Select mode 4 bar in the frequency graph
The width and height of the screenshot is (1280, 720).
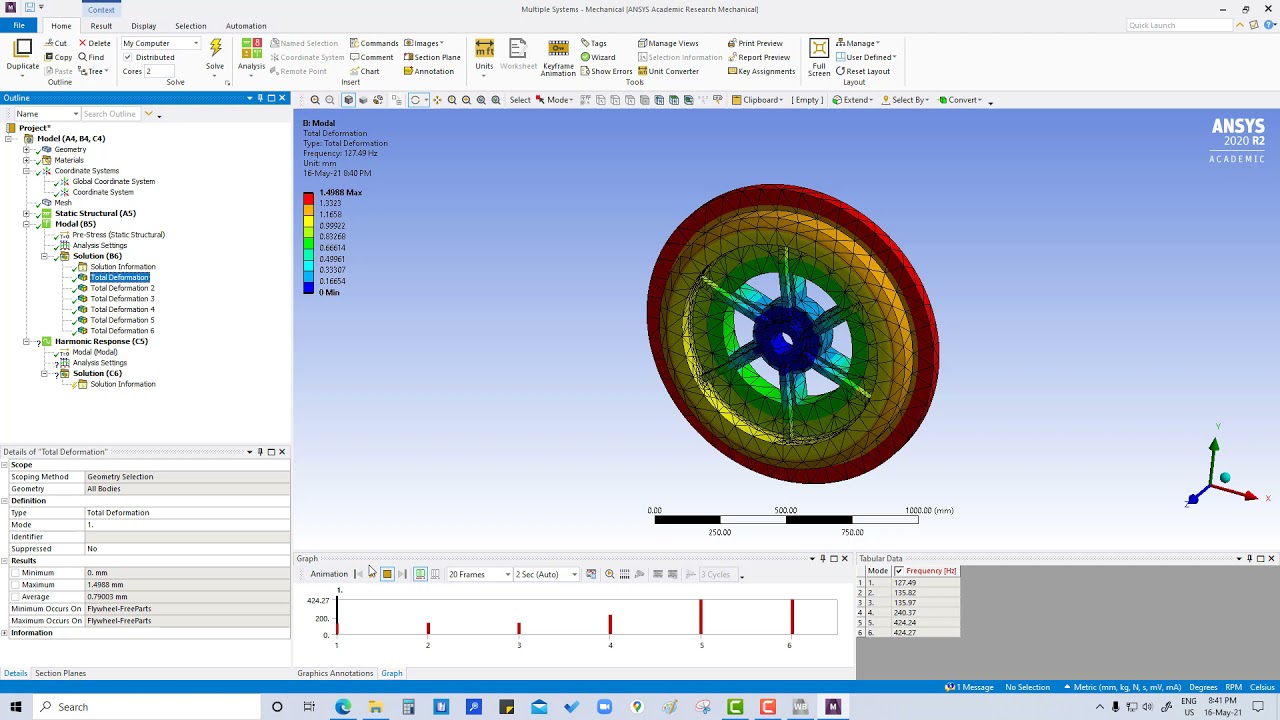point(610,625)
